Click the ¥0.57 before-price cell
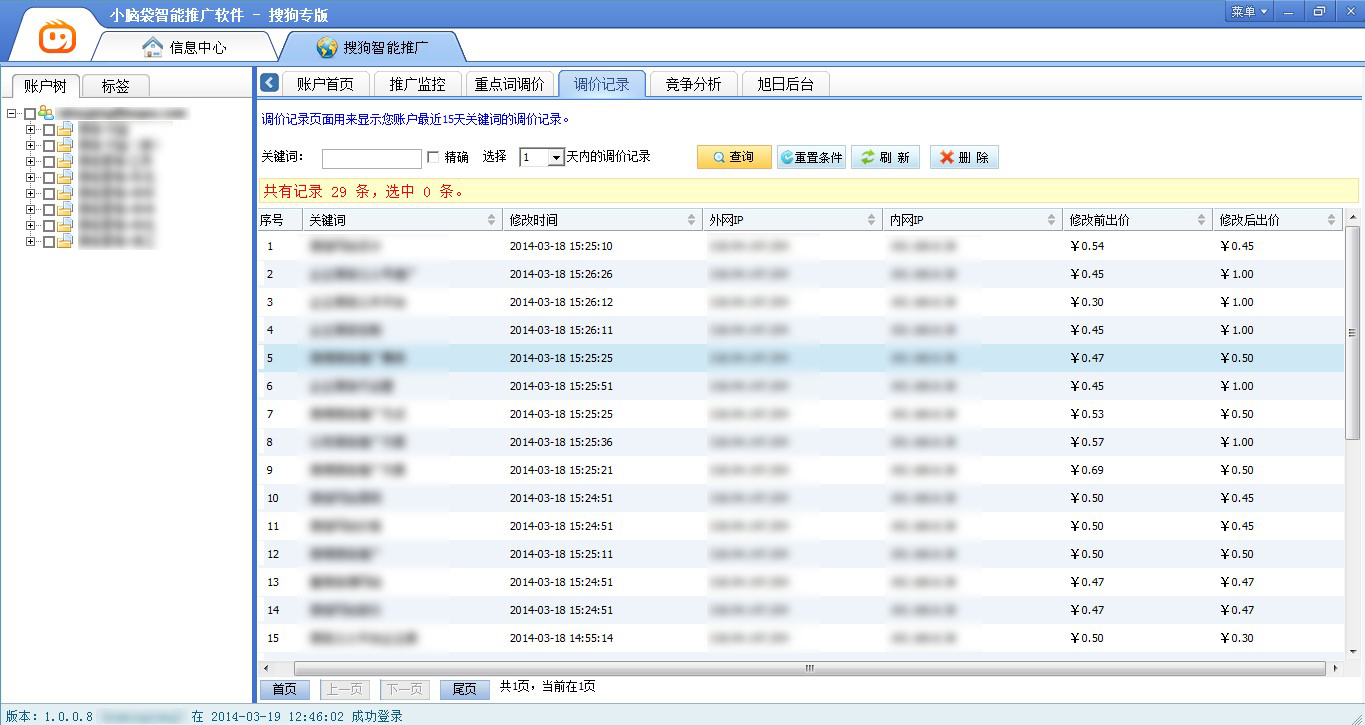Viewport: 1365px width, 725px height. pyautogui.click(x=1087, y=442)
